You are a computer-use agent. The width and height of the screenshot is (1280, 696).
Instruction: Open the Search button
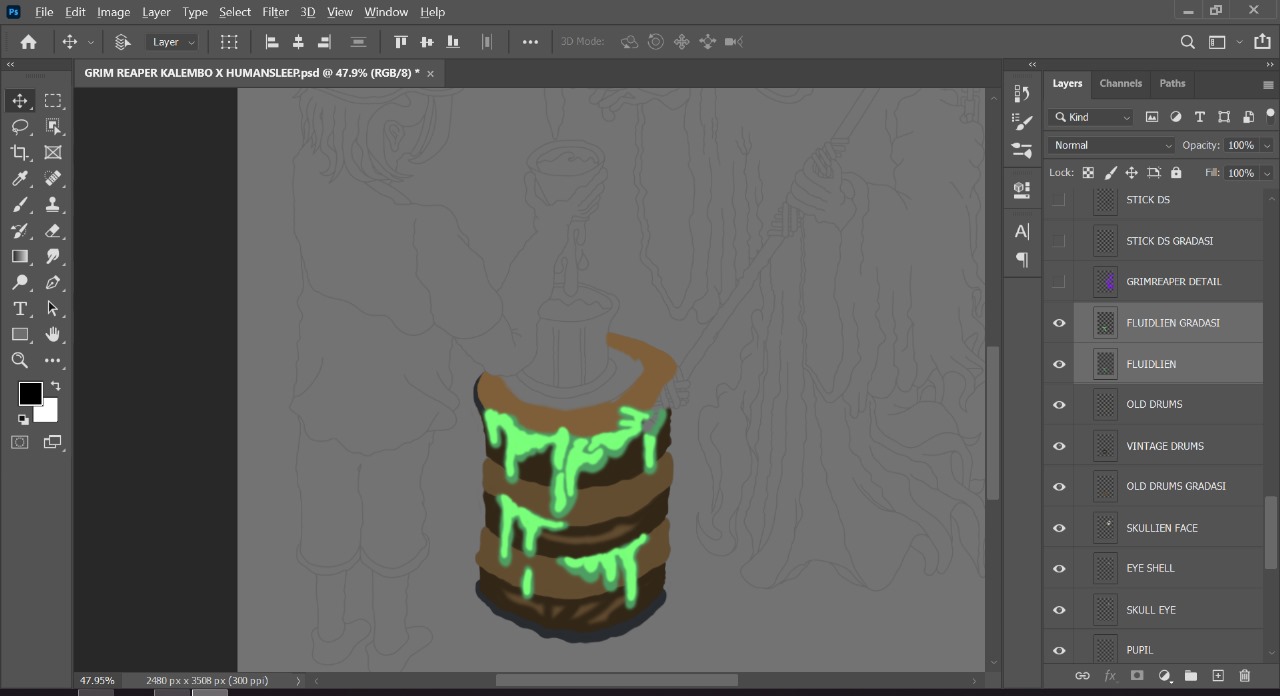pos(1188,42)
